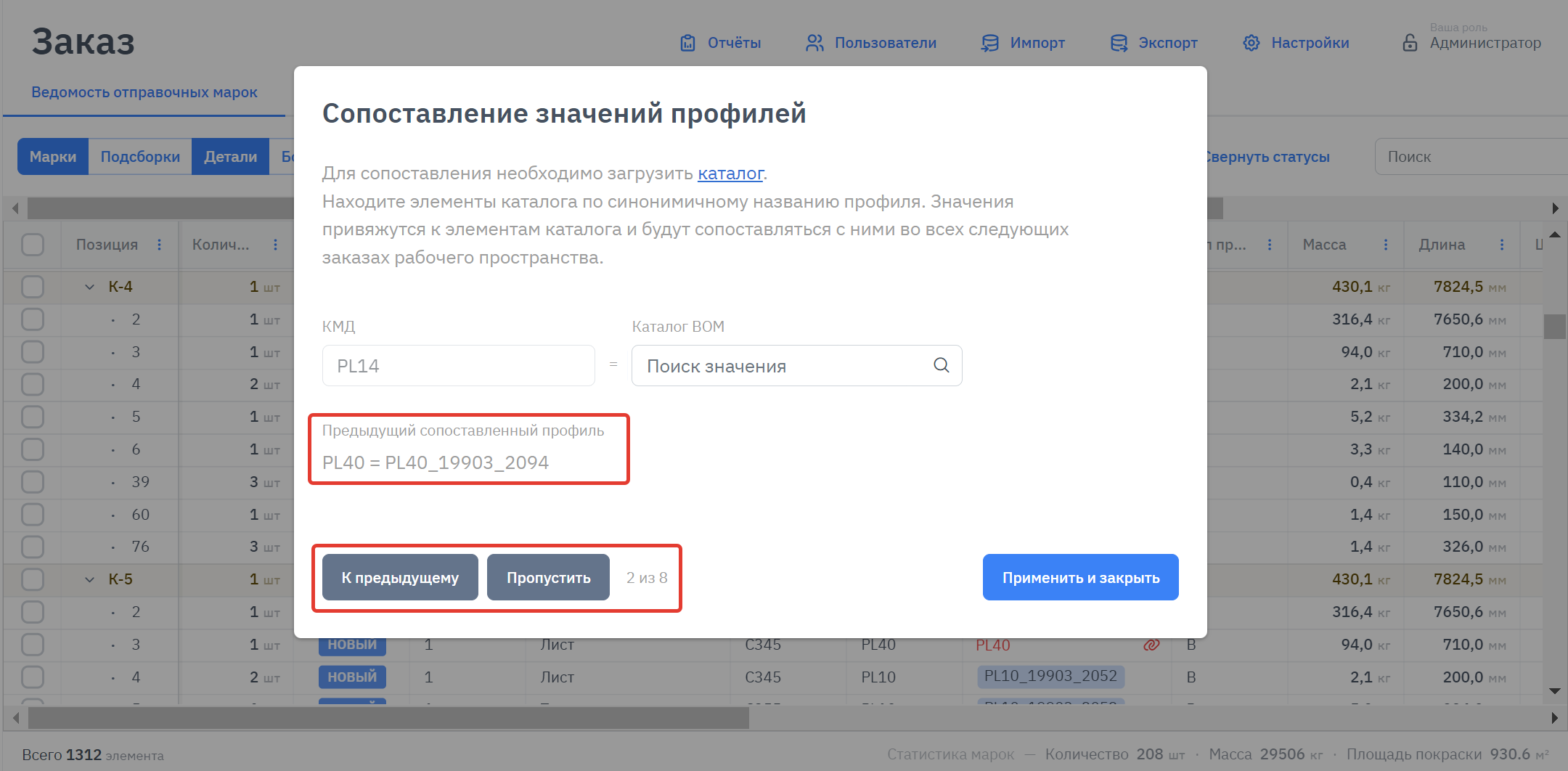Open Колич... column options menu
The image size is (1568, 771).
pos(275,245)
